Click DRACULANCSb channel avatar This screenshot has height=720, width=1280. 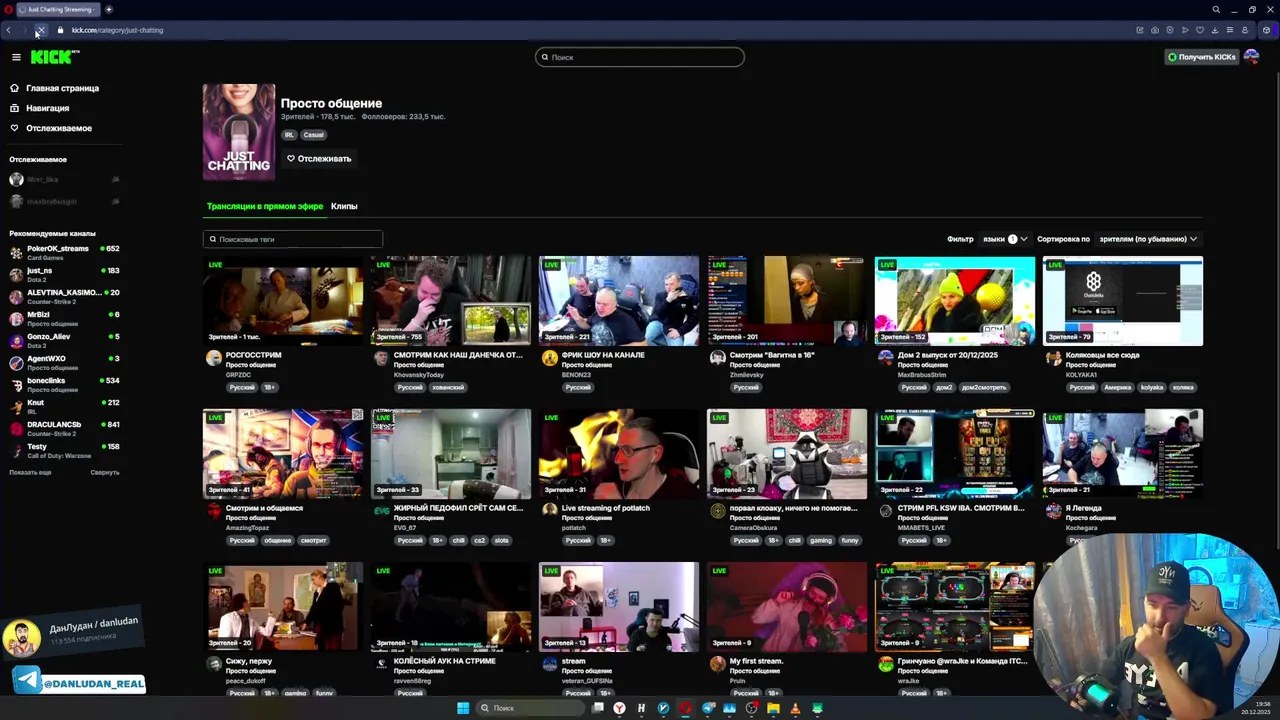coord(16,428)
